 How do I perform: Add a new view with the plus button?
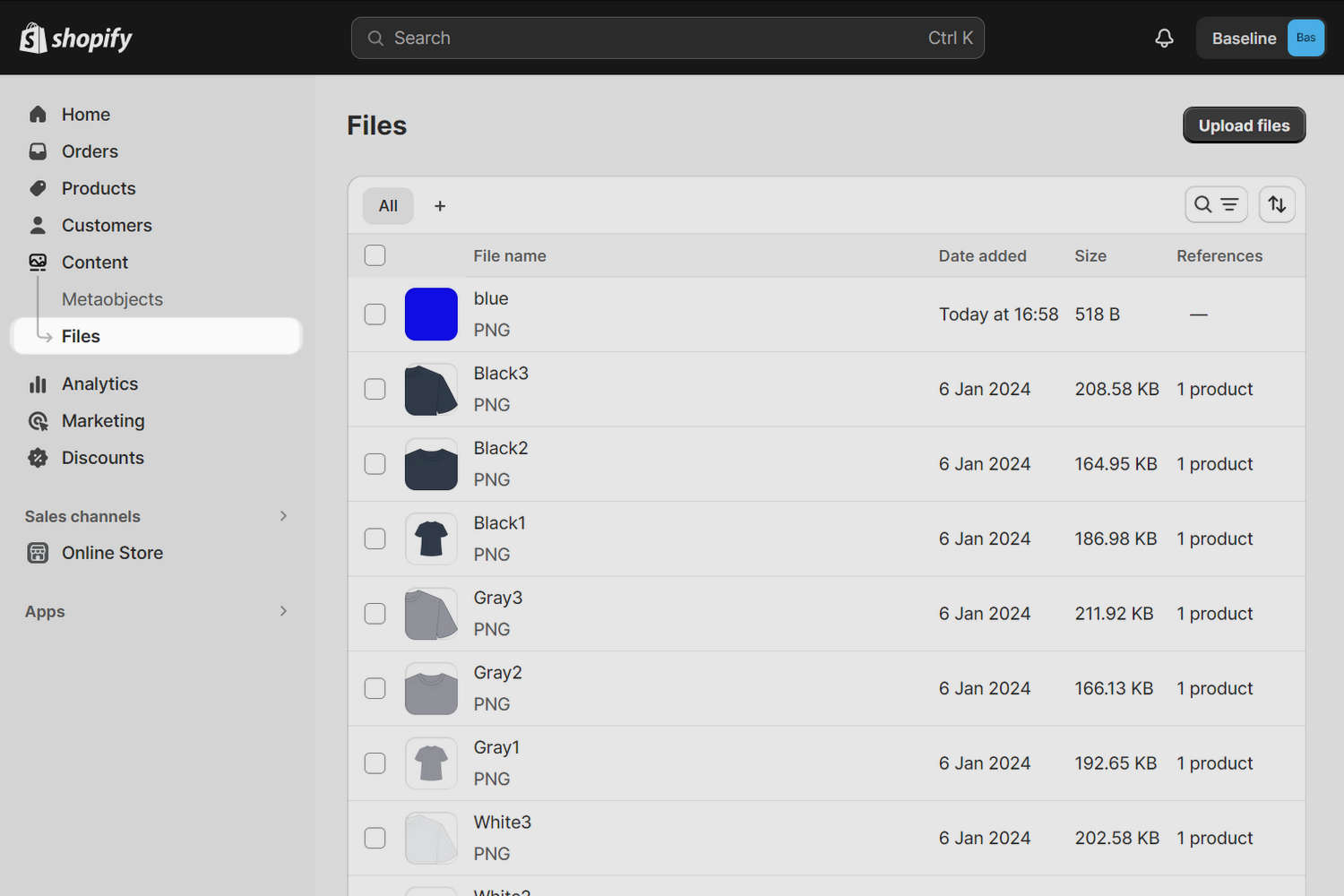(x=440, y=205)
